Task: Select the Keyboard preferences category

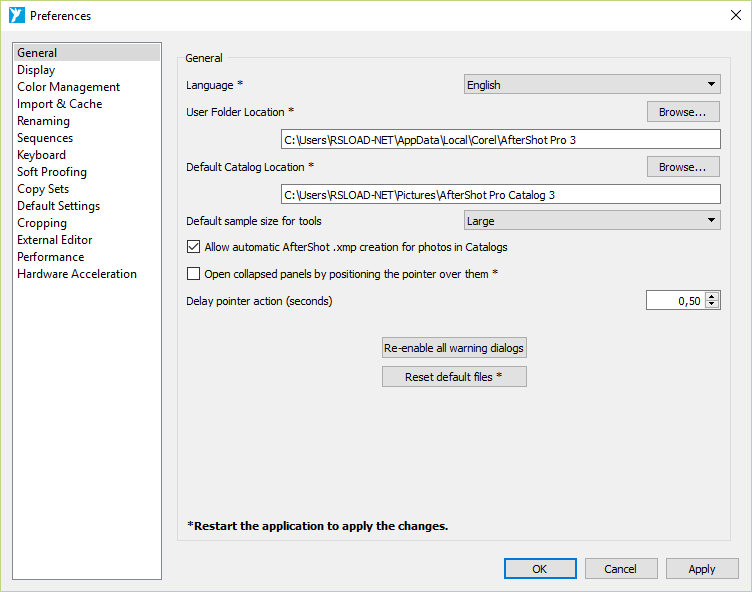Action: (41, 155)
